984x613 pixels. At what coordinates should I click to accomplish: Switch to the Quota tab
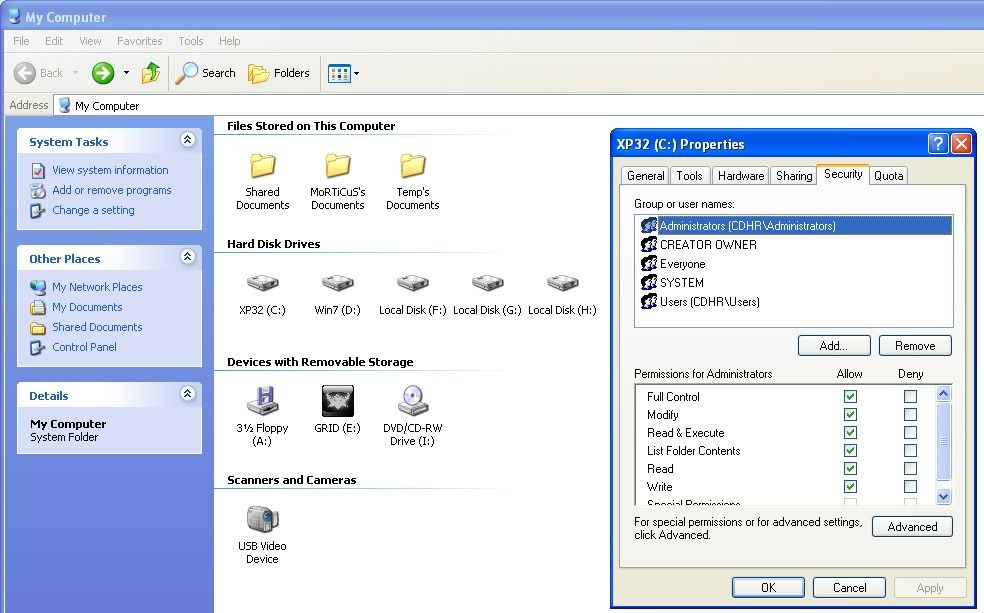pyautogui.click(x=889, y=176)
